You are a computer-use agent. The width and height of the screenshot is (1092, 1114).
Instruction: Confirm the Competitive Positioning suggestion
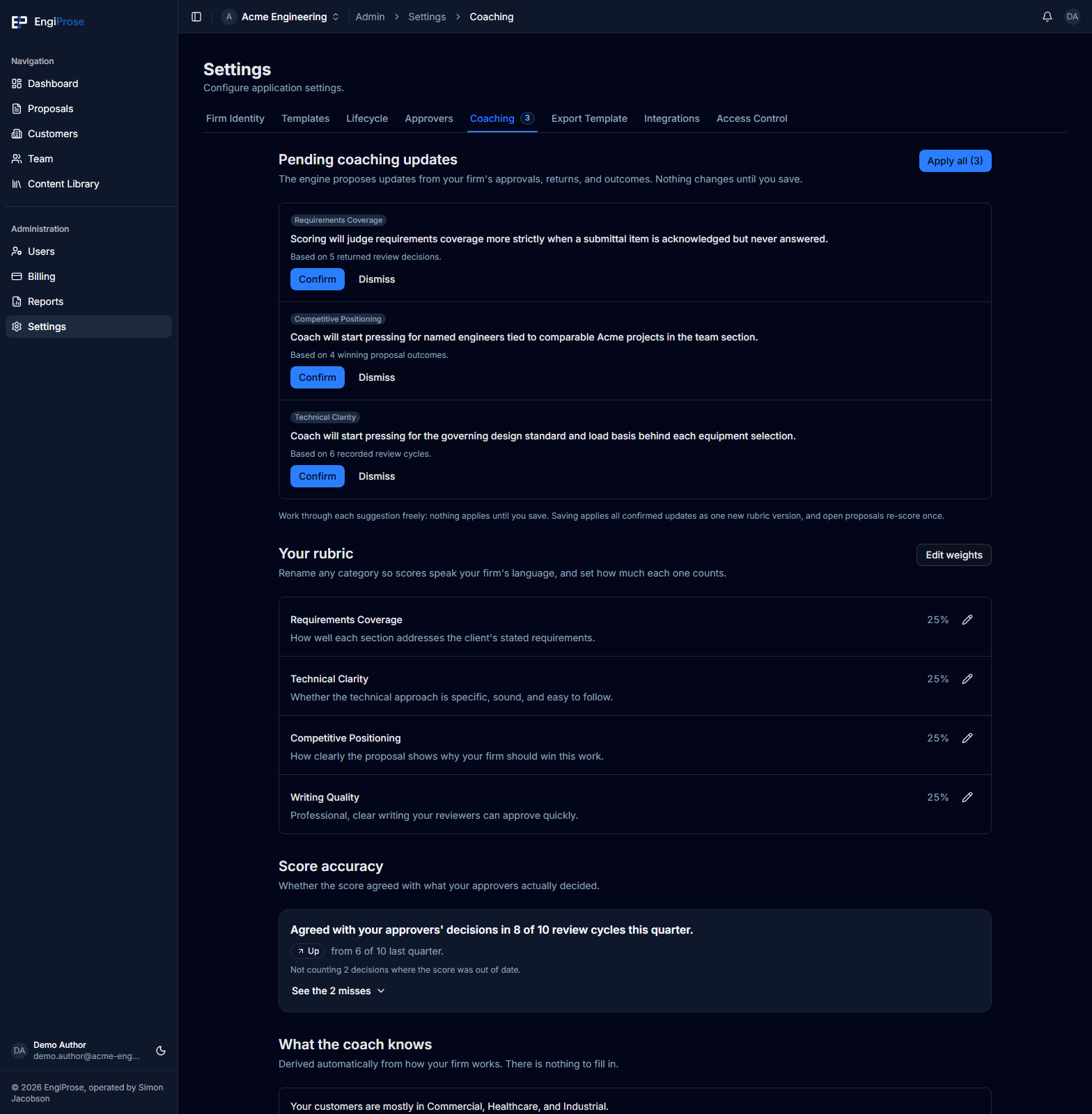[x=318, y=377]
